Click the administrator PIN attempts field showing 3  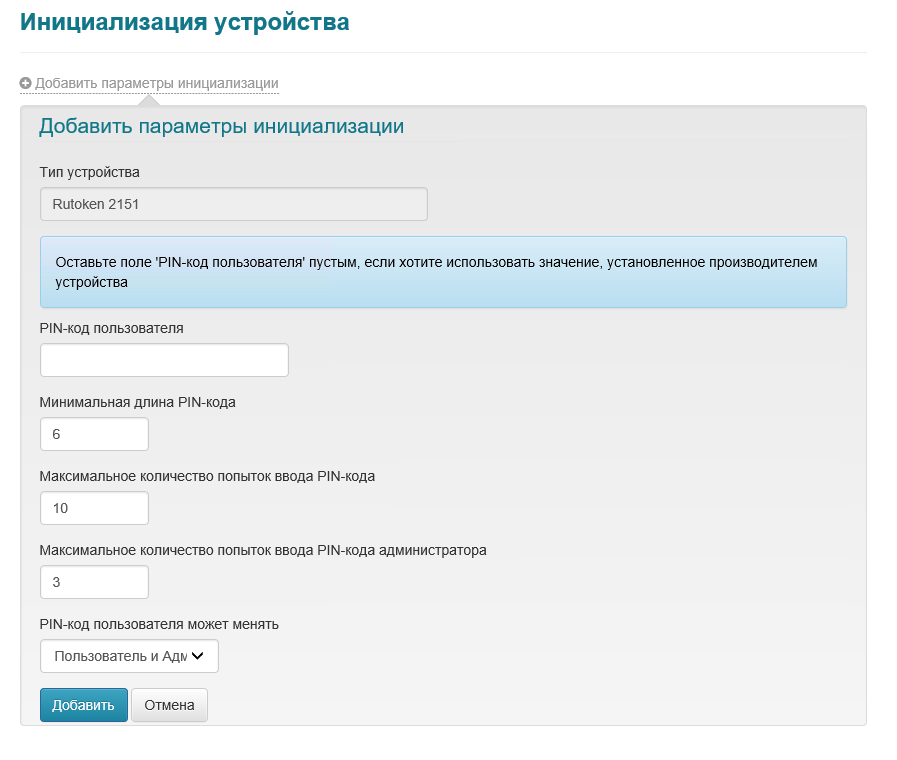tap(94, 582)
